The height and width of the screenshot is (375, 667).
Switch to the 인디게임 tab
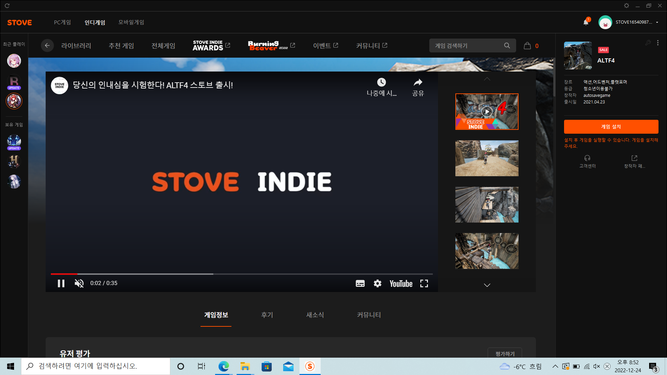pyautogui.click(x=95, y=23)
